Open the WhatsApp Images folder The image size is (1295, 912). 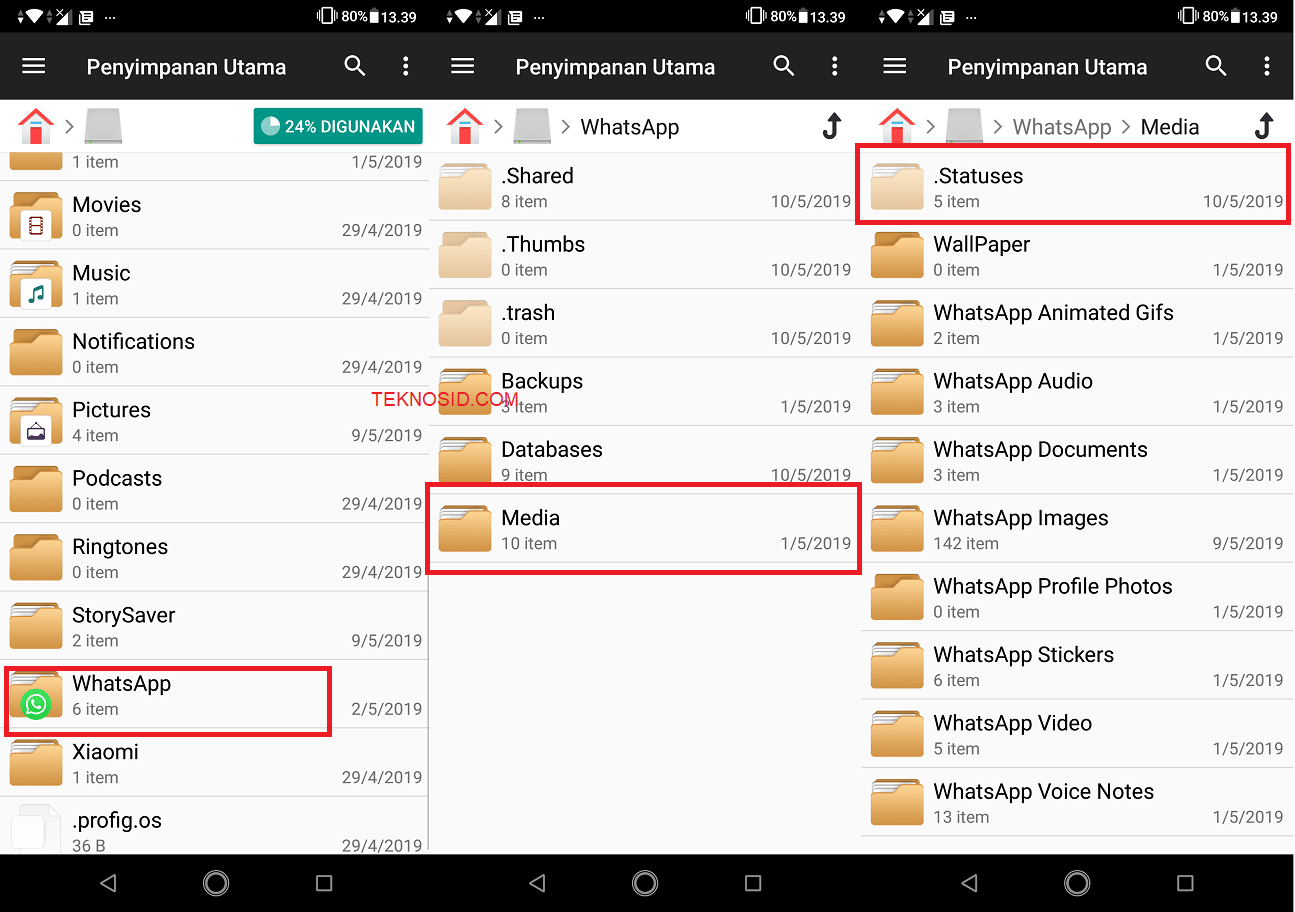(1077, 529)
